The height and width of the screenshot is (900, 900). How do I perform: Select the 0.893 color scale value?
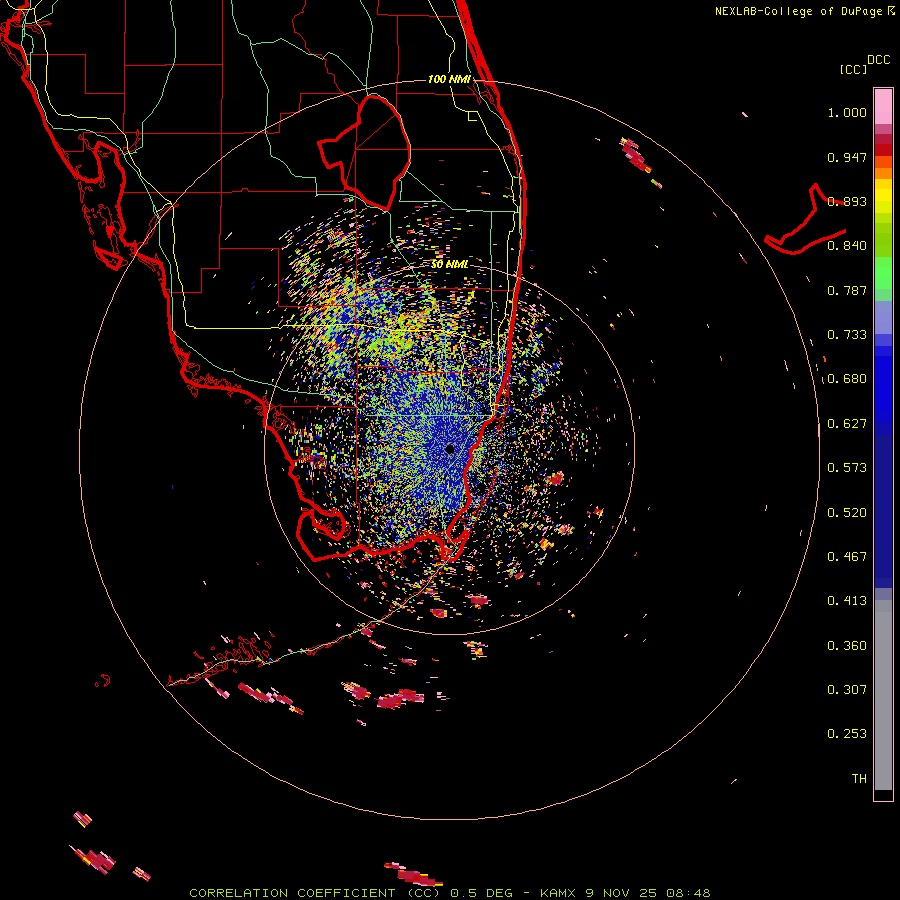(847, 201)
